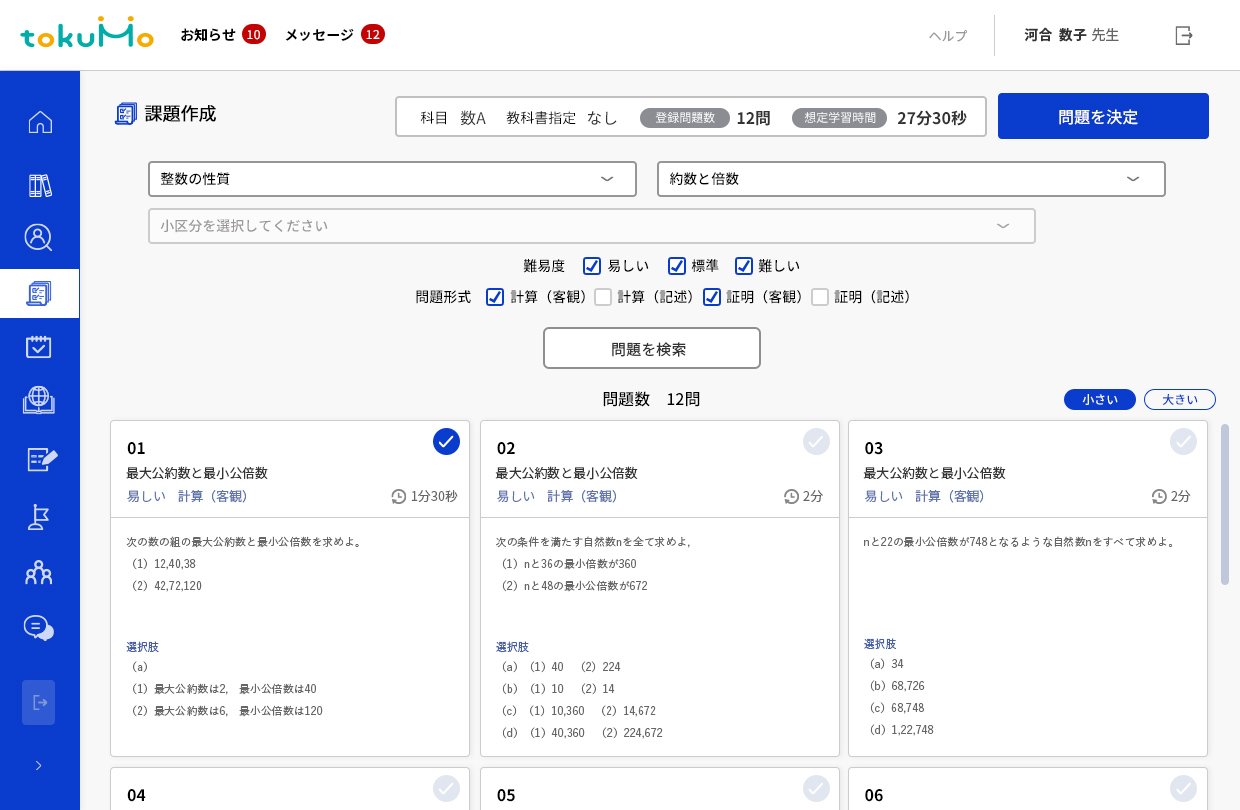
Task: Expand the 約数と倍数 dropdown
Action: pos(911,178)
